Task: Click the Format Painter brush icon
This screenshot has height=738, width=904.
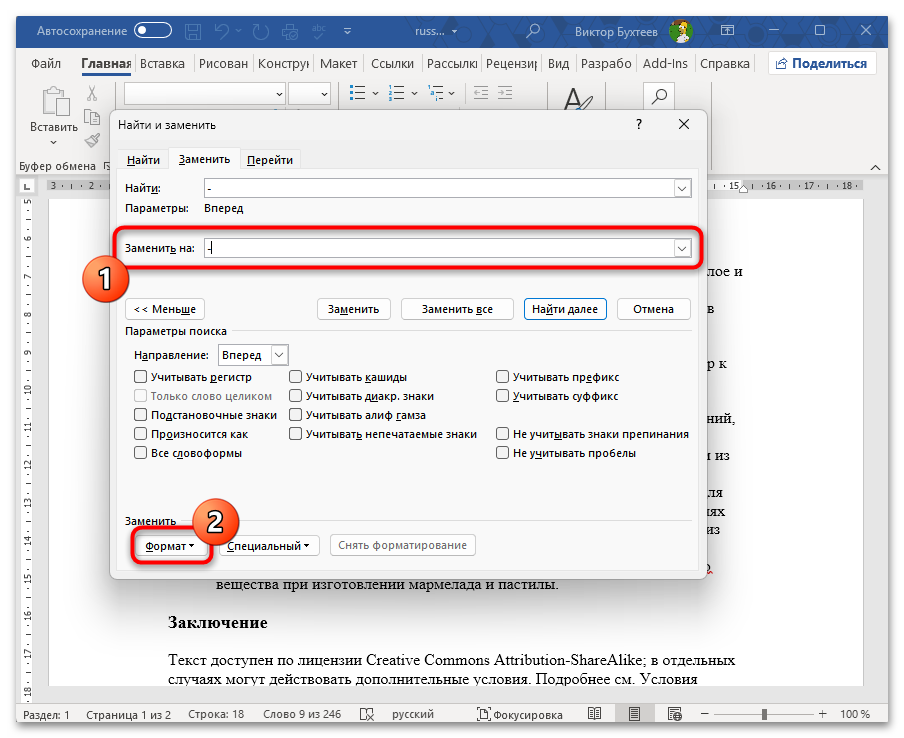Action: 92,140
